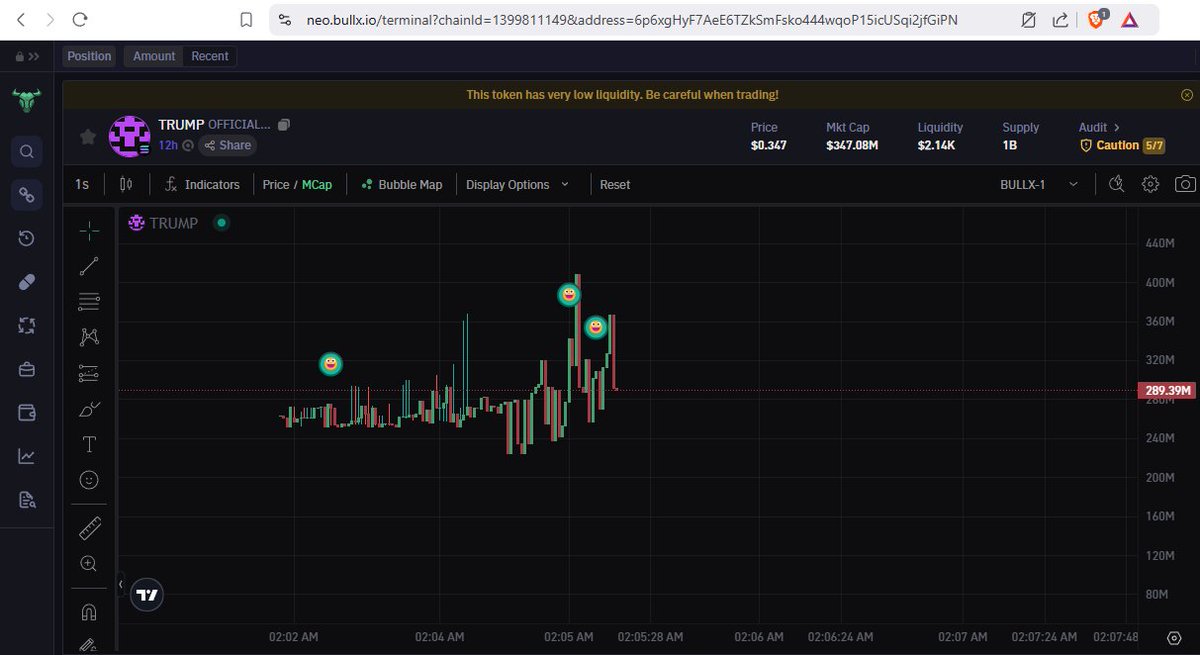This screenshot has height=655, width=1200.
Task: Open the history clock sidebar icon
Action: (x=27, y=238)
